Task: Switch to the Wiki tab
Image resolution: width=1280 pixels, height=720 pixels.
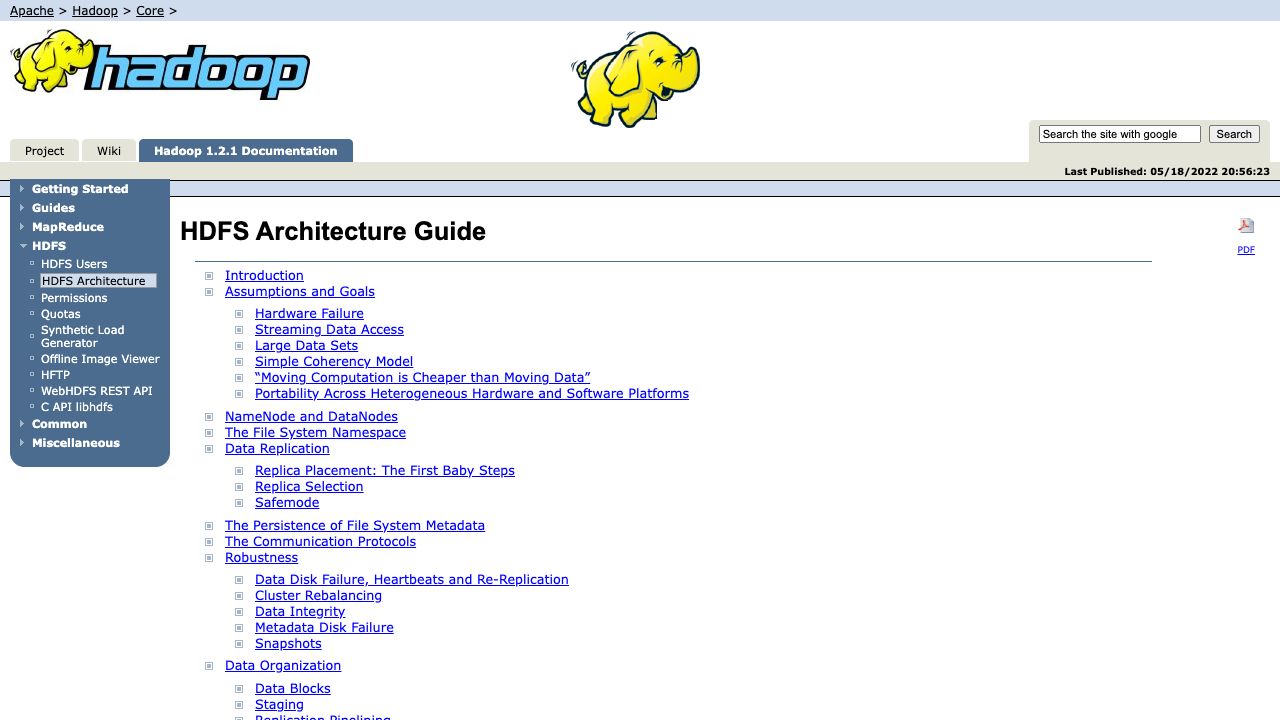Action: [109, 151]
